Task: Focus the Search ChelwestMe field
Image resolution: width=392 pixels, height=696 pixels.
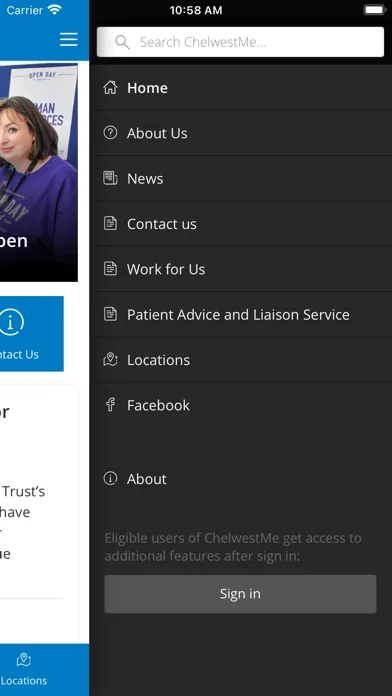Action: click(x=240, y=42)
